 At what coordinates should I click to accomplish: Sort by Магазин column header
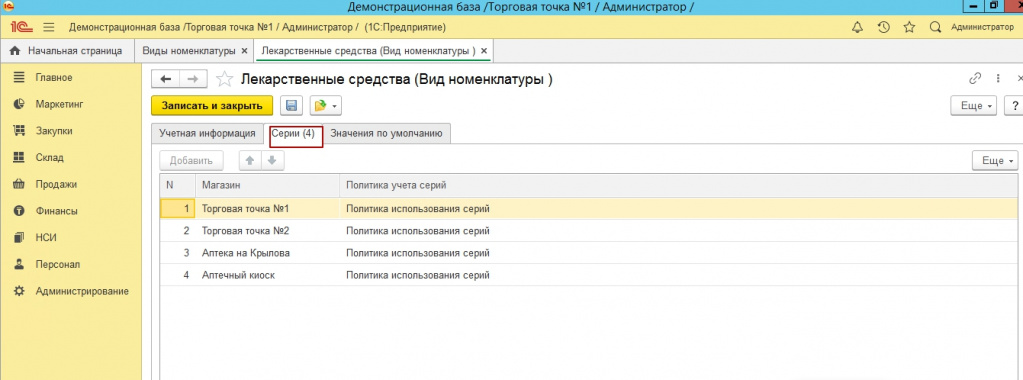(x=267, y=185)
